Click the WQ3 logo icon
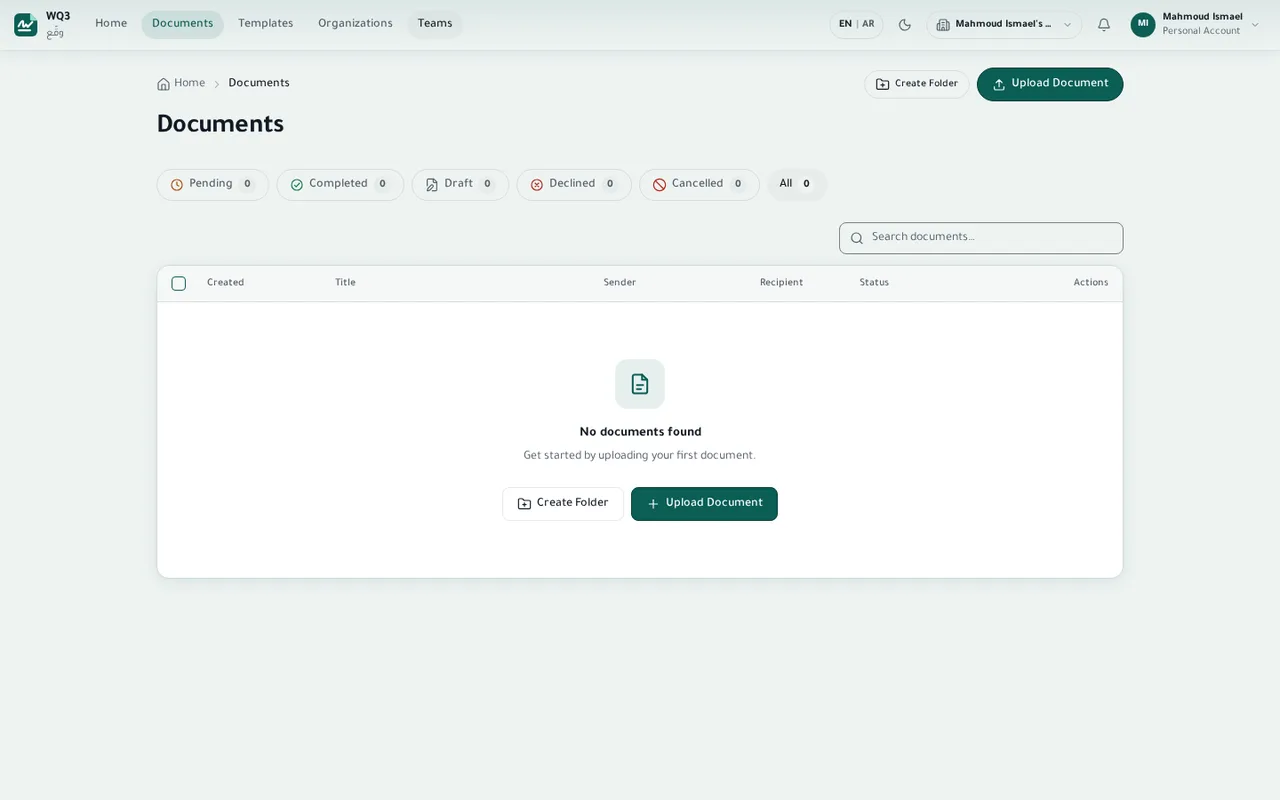The height and width of the screenshot is (800, 1280). coord(26,25)
